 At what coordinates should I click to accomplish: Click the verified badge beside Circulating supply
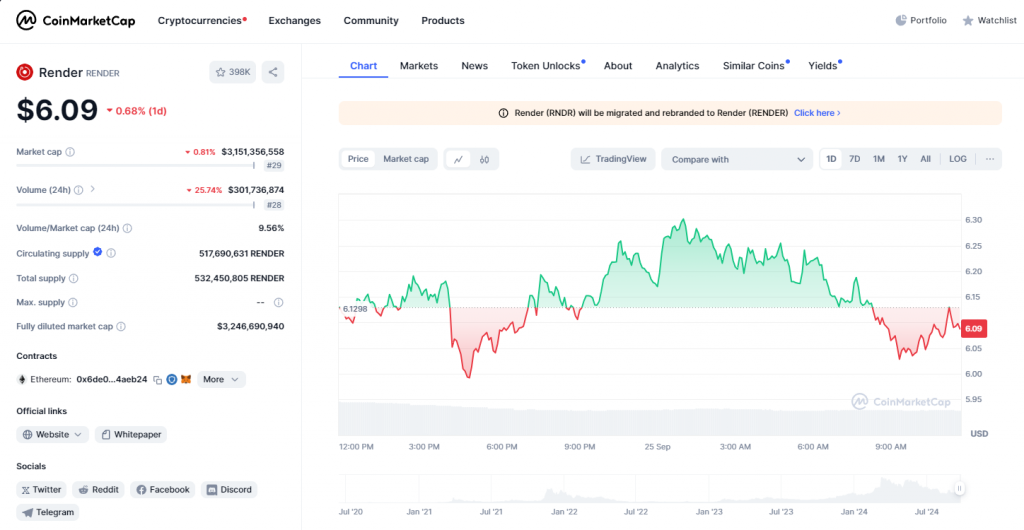[97, 252]
